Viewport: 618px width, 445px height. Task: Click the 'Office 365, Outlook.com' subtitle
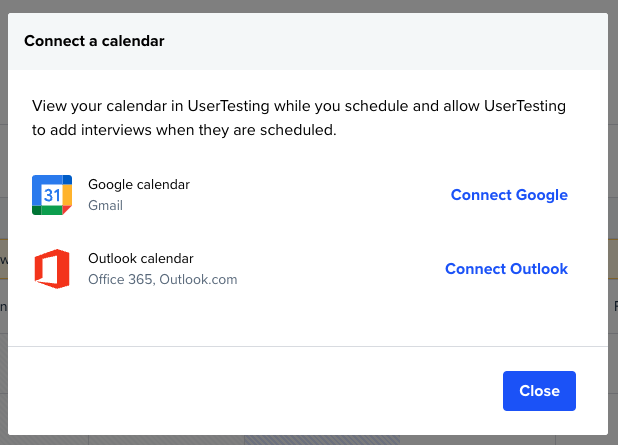click(x=162, y=279)
